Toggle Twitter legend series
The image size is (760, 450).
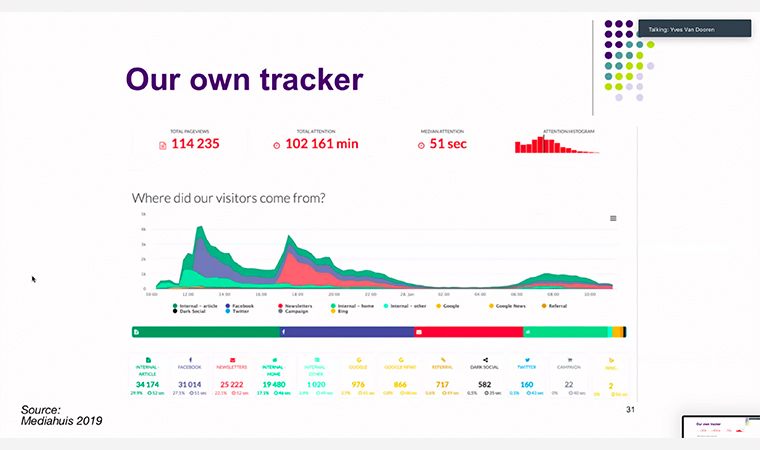pyautogui.click(x=237, y=311)
